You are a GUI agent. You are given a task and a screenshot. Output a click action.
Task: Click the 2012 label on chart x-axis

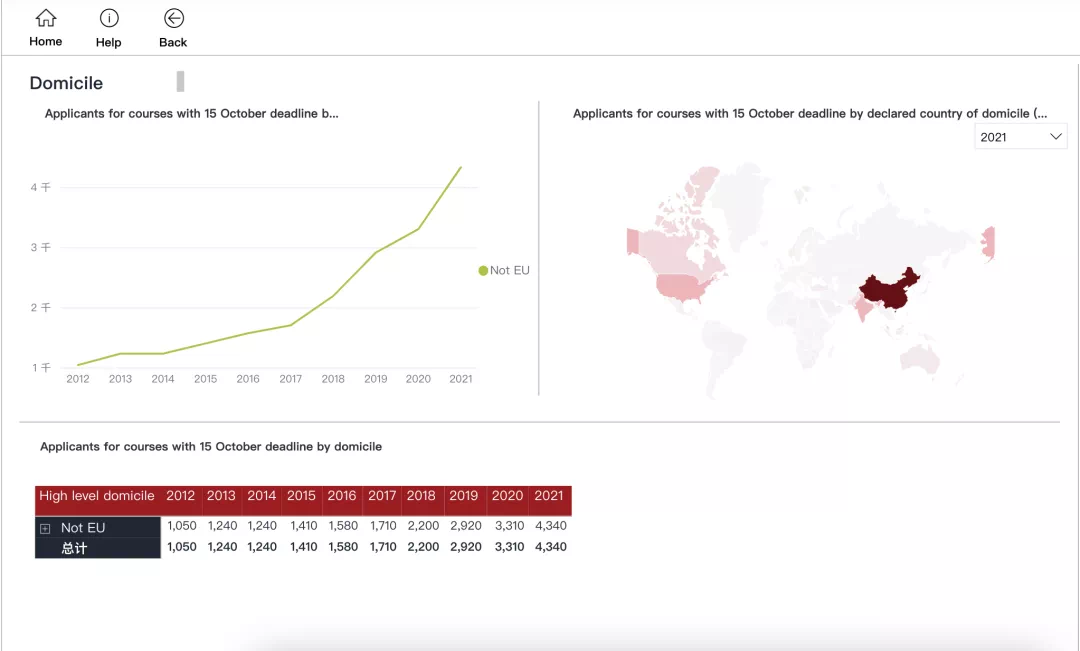coord(78,379)
